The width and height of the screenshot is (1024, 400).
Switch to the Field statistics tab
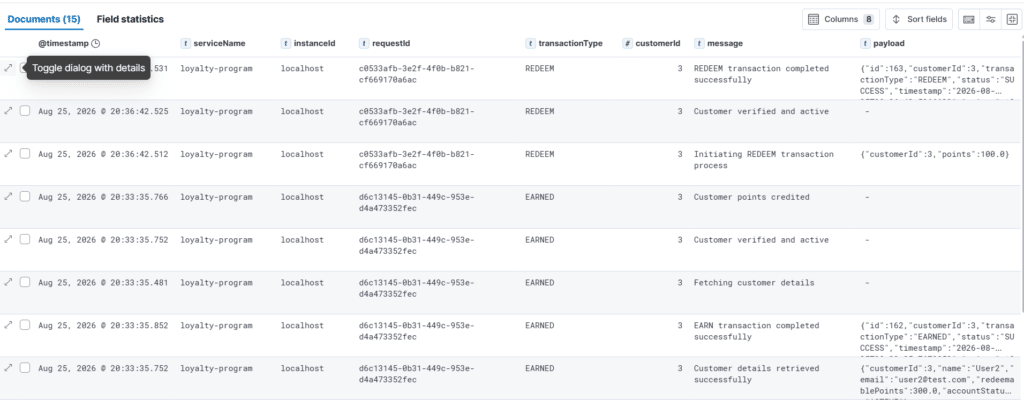click(130, 20)
